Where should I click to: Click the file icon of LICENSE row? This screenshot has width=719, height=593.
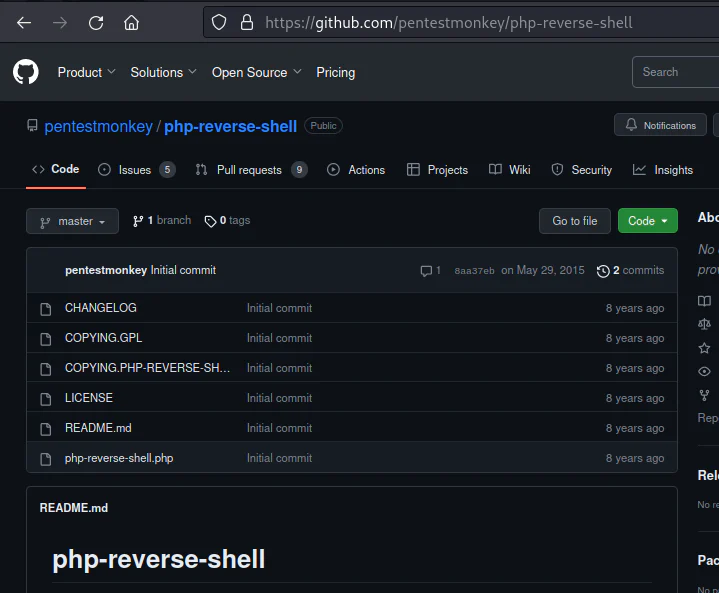click(45, 399)
